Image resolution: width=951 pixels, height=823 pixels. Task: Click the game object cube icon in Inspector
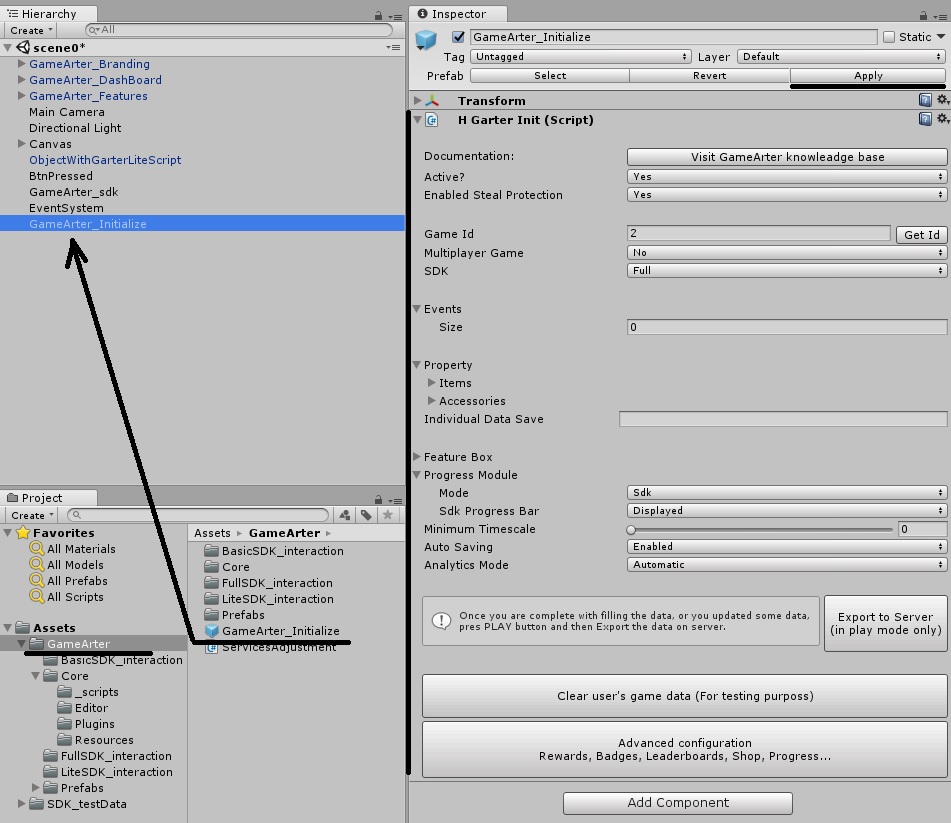click(427, 40)
